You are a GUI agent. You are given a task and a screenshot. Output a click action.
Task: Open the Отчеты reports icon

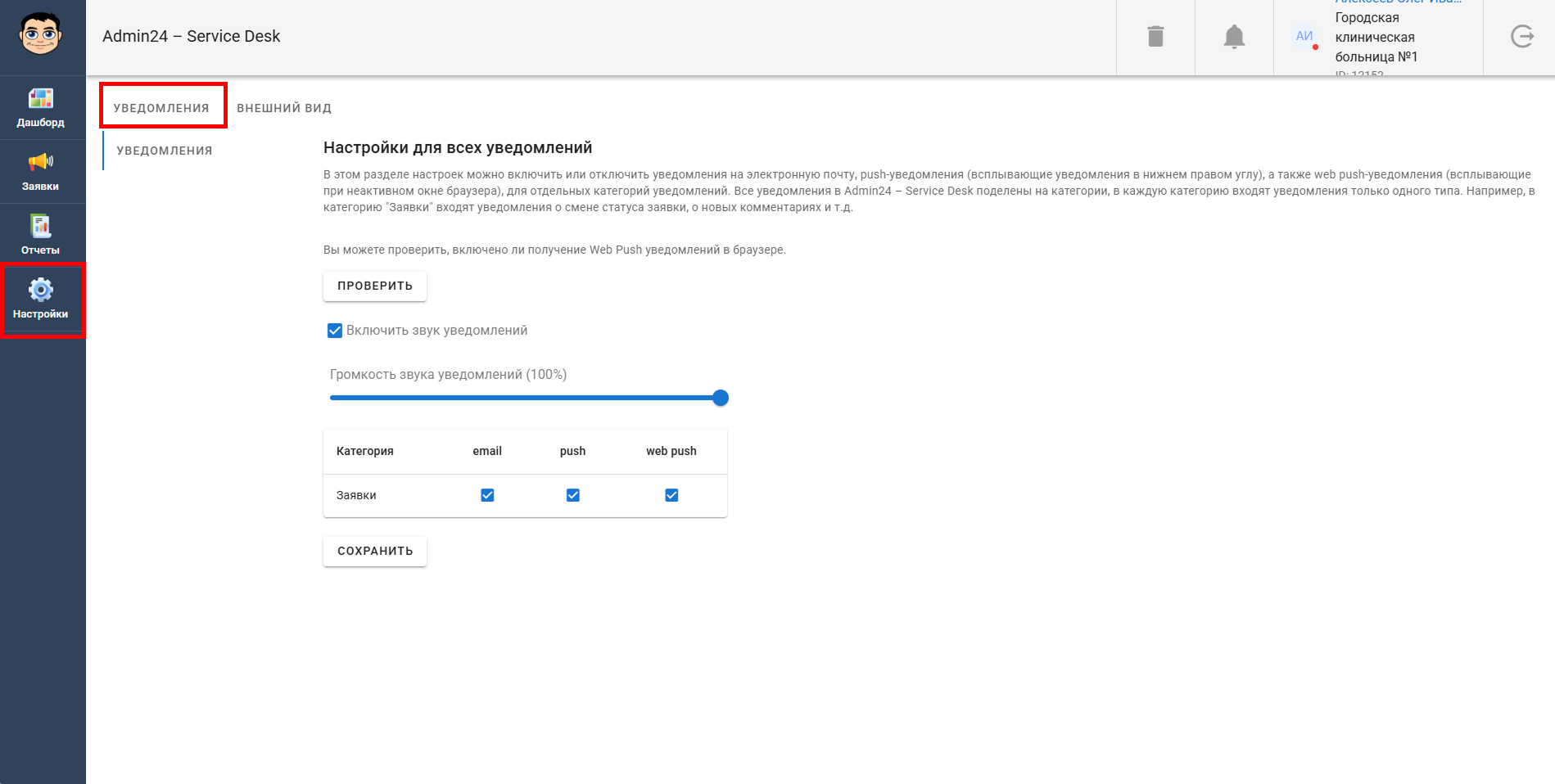40,226
